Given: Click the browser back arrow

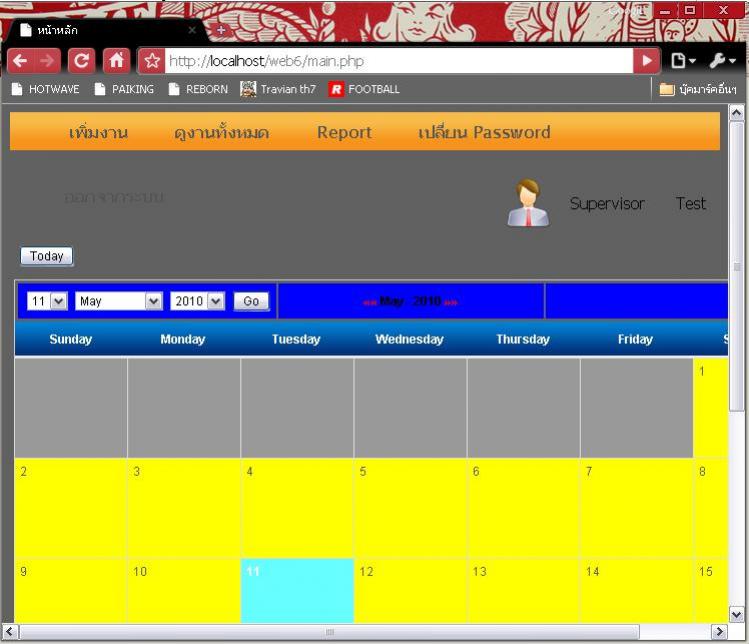Looking at the screenshot, I should (x=20, y=61).
